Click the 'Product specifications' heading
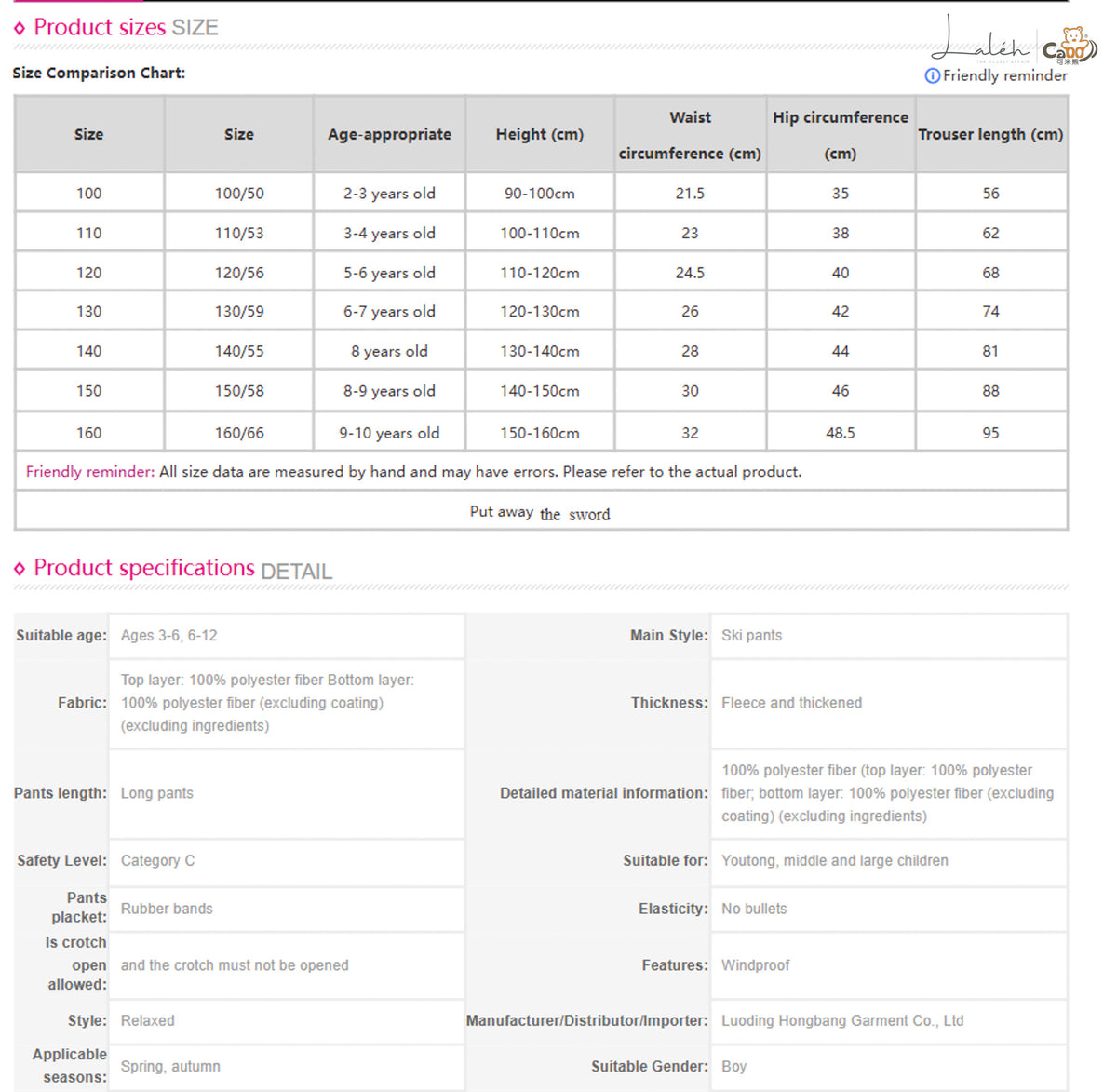Image resolution: width=1117 pixels, height=1092 pixels. click(144, 568)
